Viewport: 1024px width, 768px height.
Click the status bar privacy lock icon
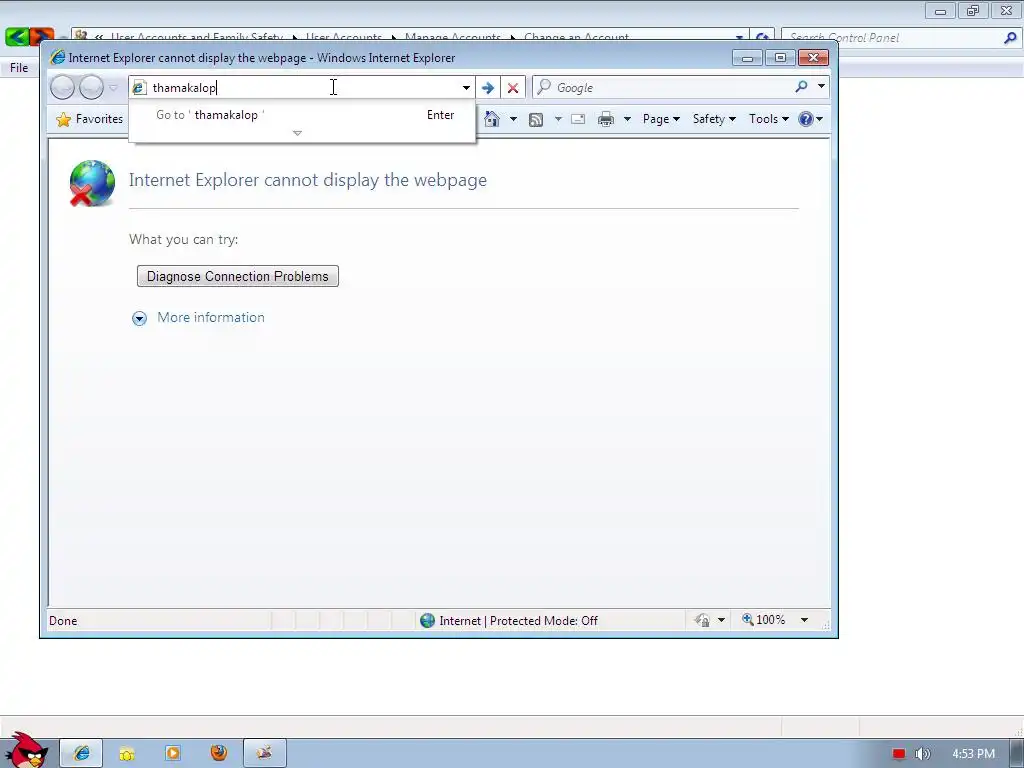click(702, 620)
